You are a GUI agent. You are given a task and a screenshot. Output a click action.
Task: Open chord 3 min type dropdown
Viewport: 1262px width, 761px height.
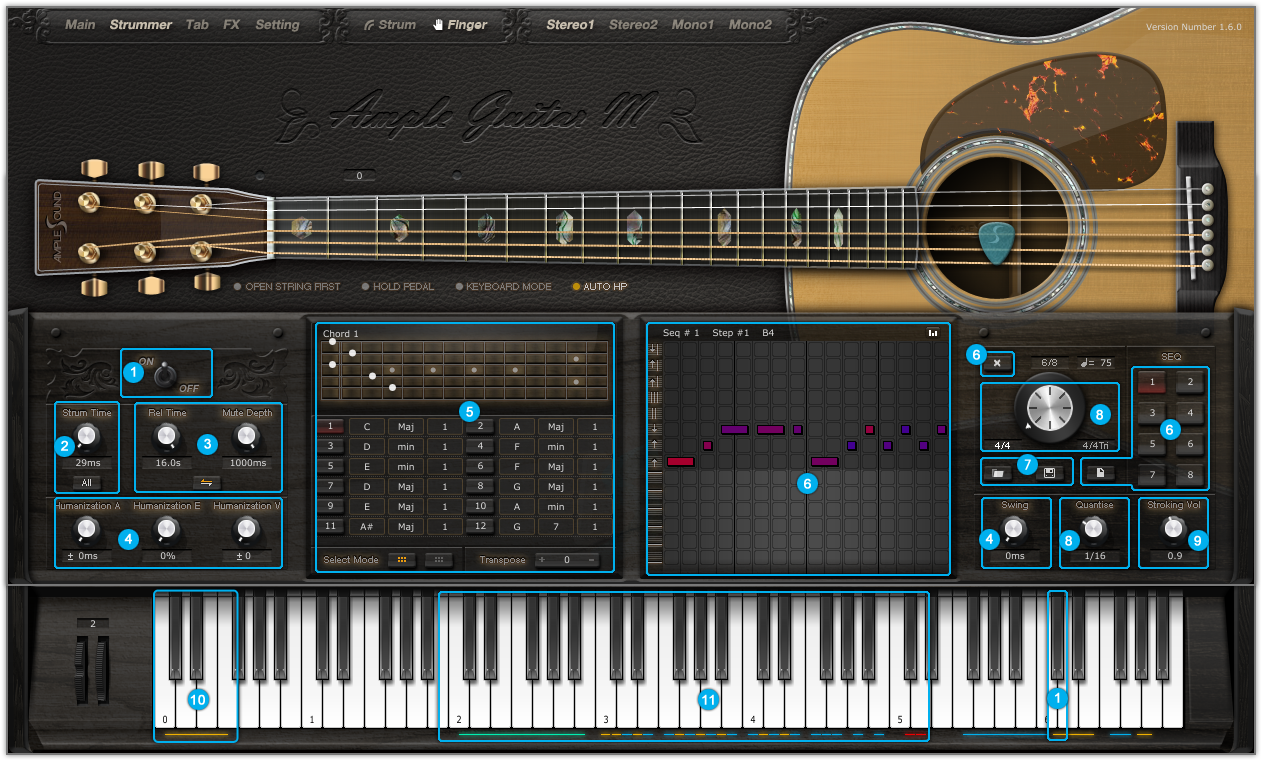406,446
